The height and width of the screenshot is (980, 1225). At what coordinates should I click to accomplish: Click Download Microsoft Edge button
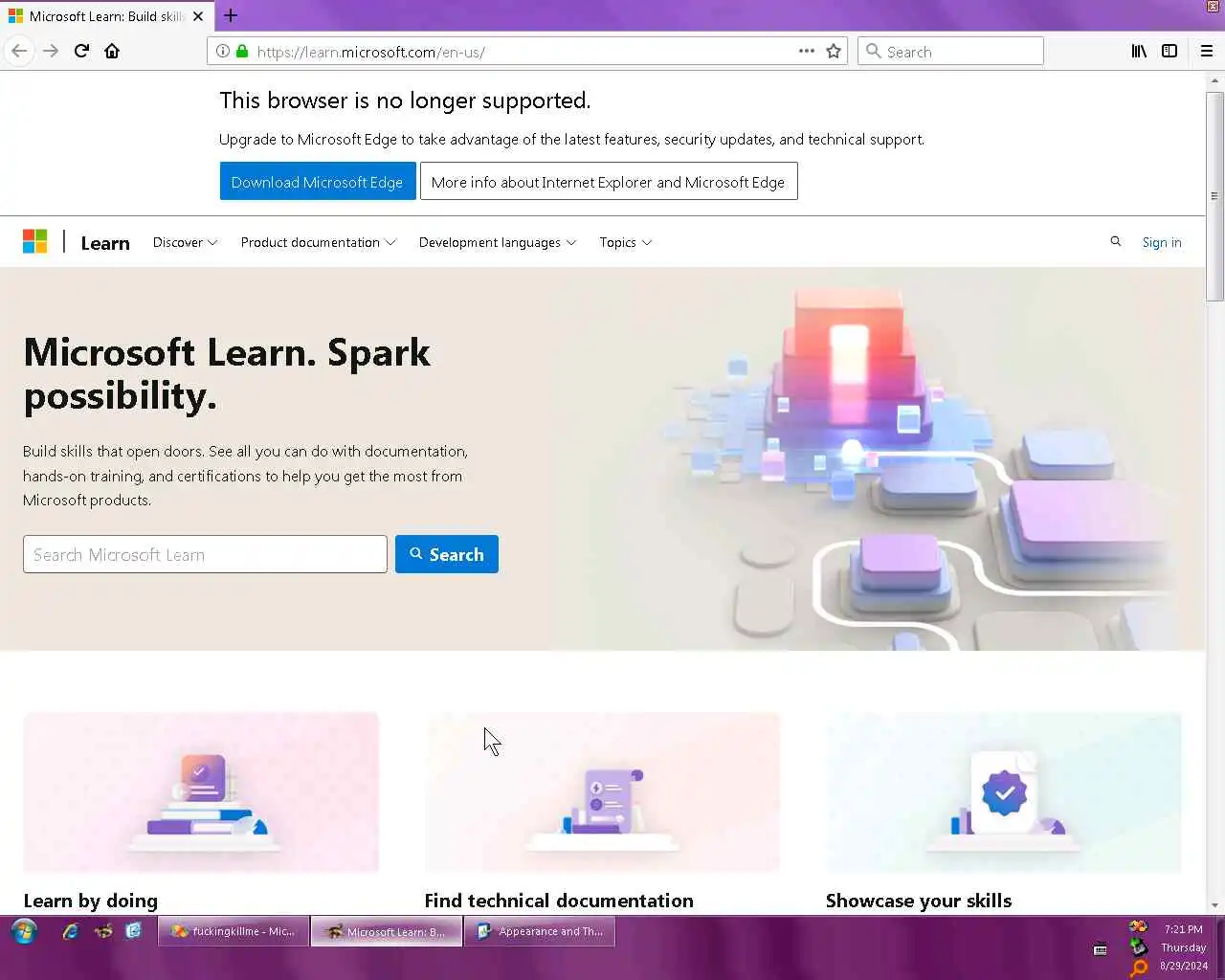coord(318,182)
